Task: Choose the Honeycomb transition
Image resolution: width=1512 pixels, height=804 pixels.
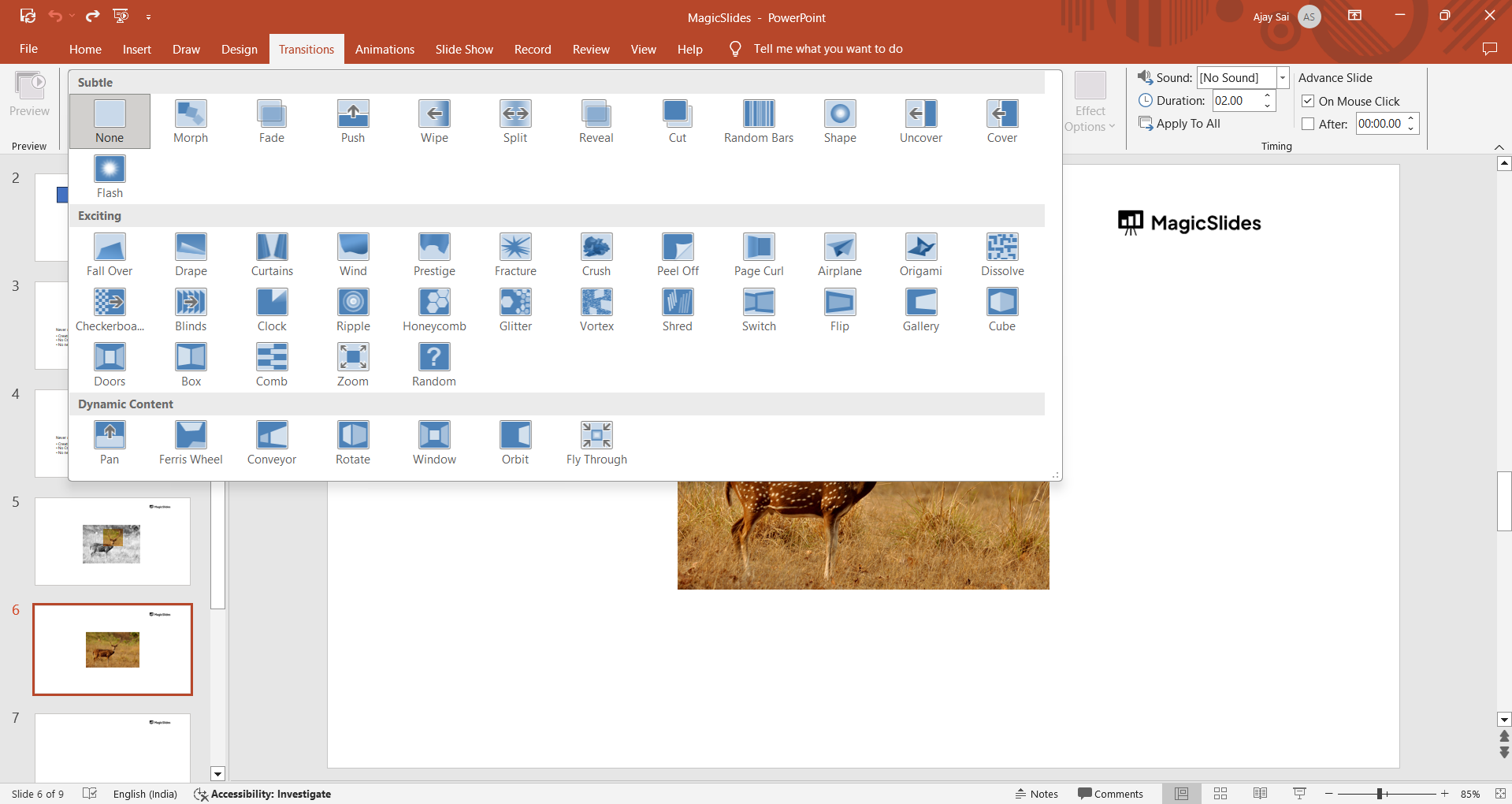Action: [434, 310]
